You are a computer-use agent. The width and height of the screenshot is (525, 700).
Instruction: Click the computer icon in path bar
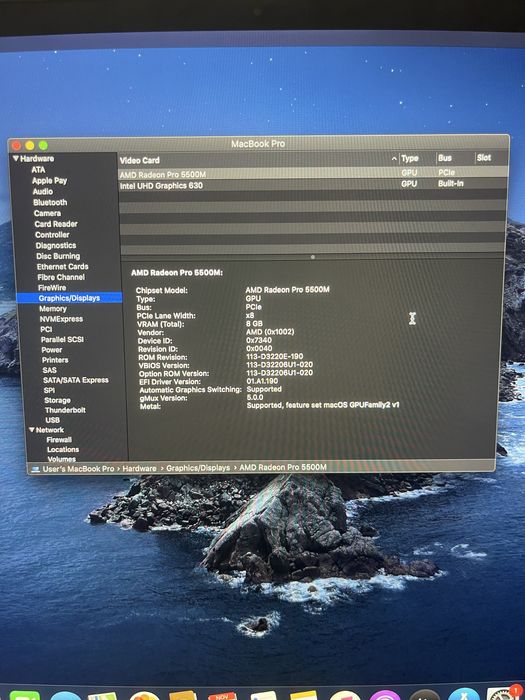[x=35, y=469]
